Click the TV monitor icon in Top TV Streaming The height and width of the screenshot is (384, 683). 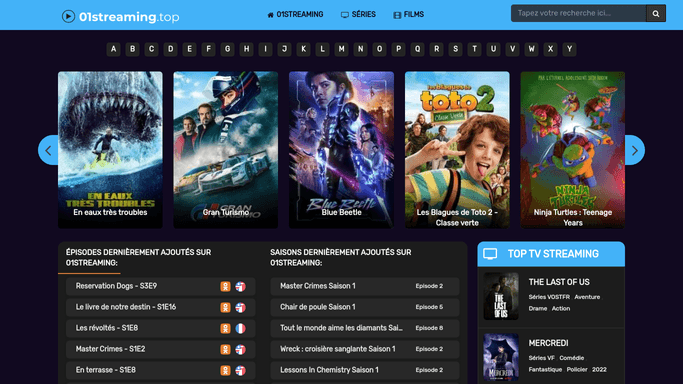click(x=490, y=254)
